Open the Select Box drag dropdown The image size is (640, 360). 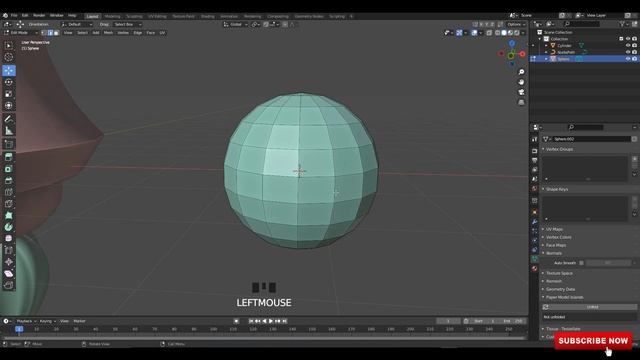click(127, 24)
